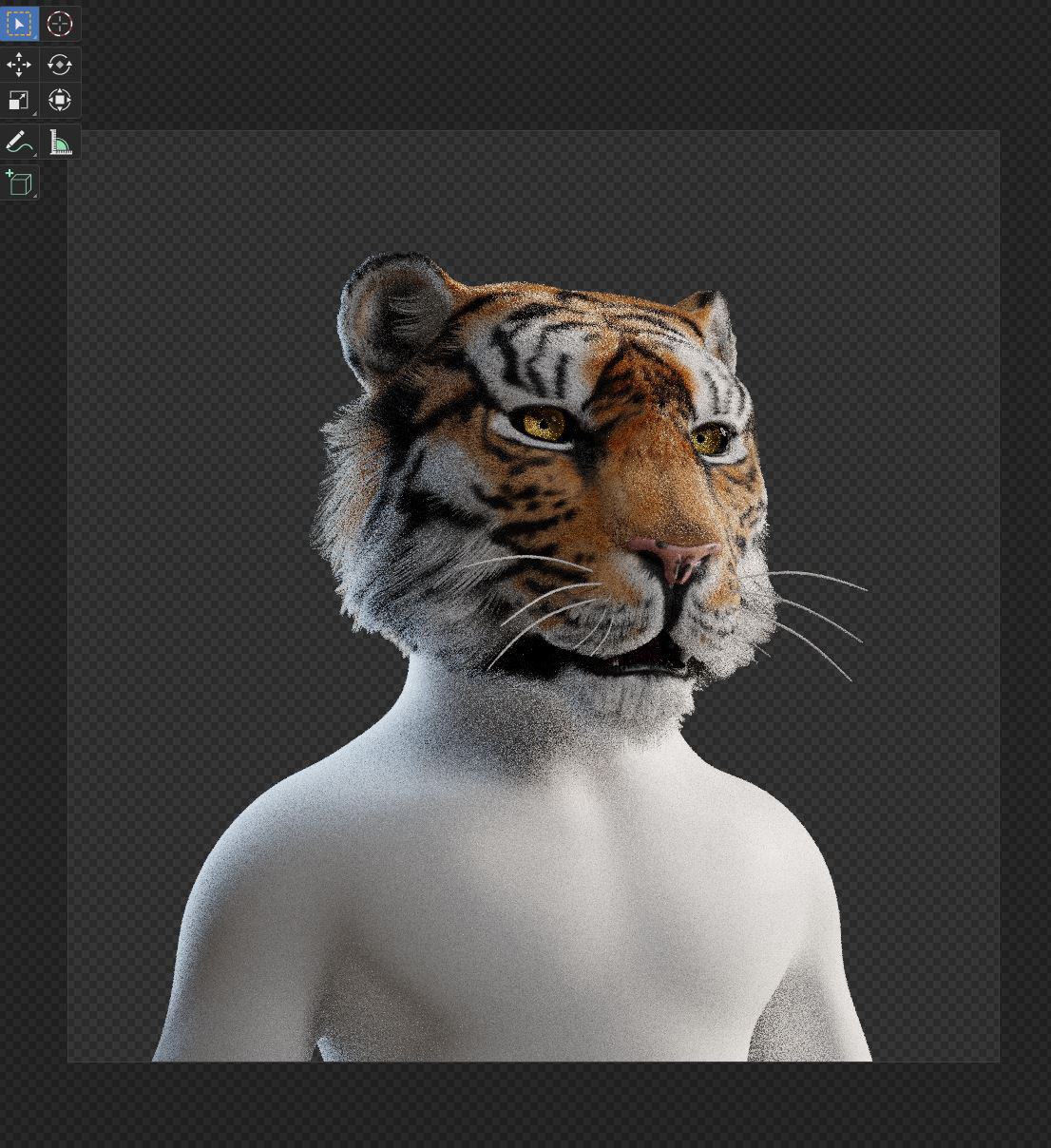Activate the 3D Cursor tool
The height and width of the screenshot is (1148, 1051).
point(60,24)
